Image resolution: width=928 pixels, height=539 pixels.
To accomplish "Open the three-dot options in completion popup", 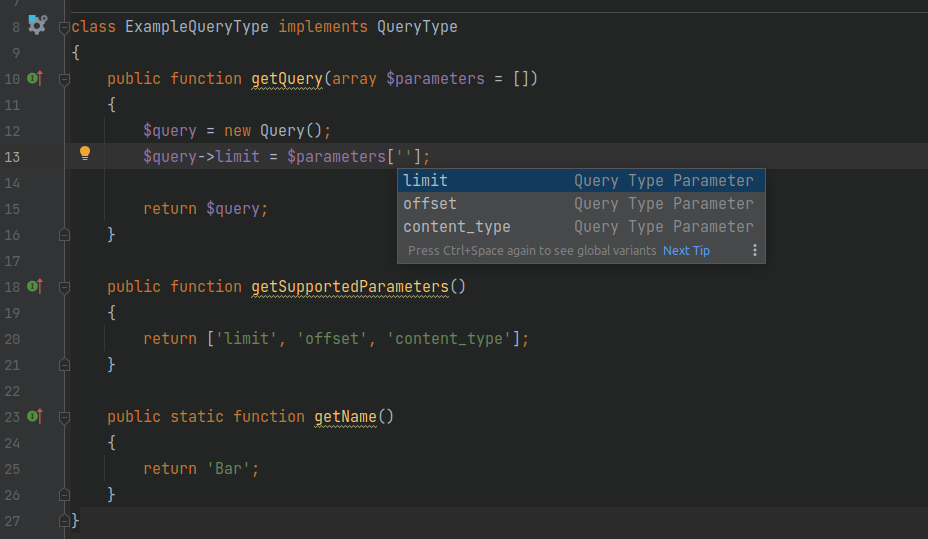I will (755, 251).
